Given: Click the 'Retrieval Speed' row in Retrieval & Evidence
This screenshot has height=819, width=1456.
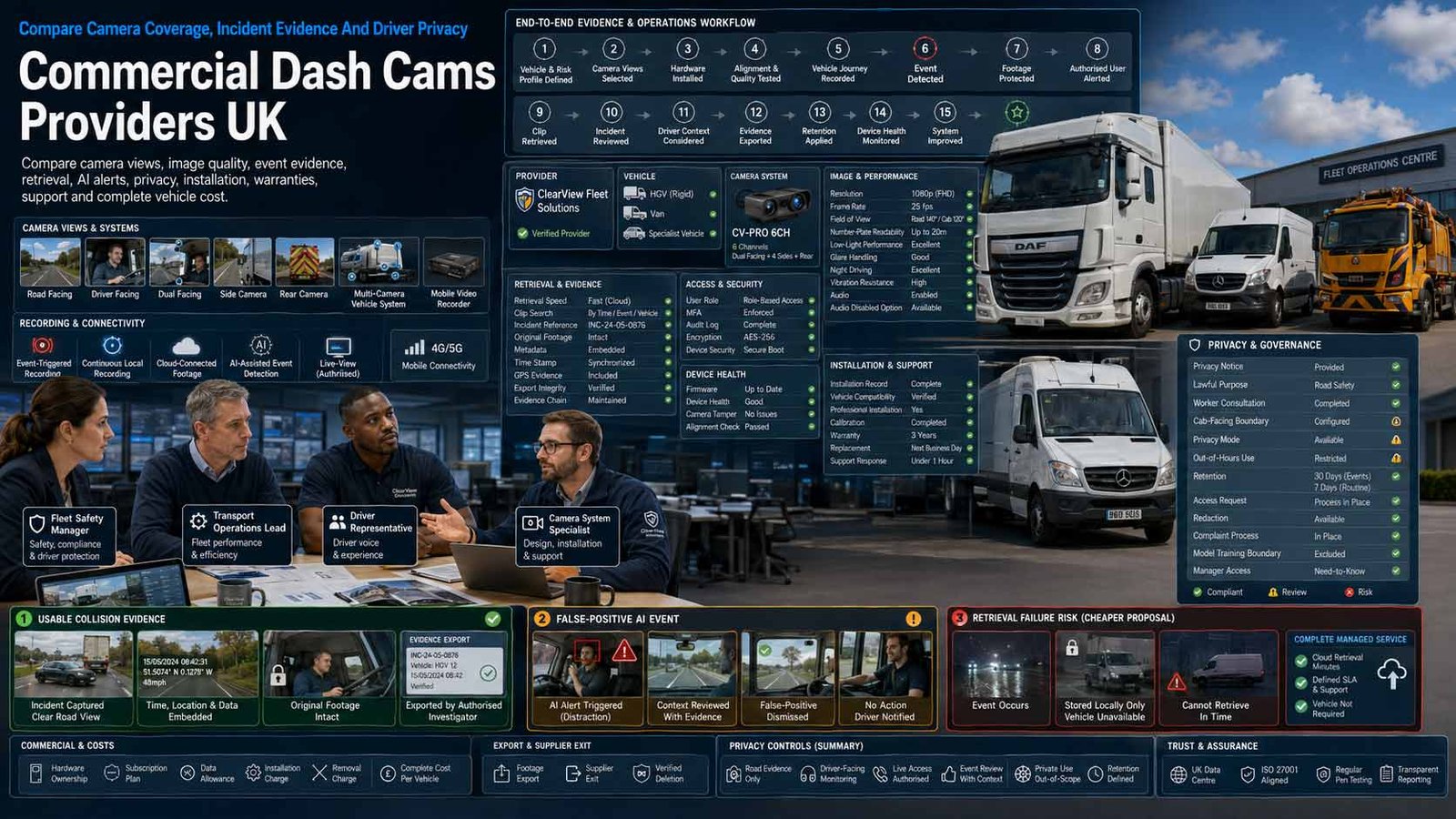Looking at the screenshot, I should (592, 301).
